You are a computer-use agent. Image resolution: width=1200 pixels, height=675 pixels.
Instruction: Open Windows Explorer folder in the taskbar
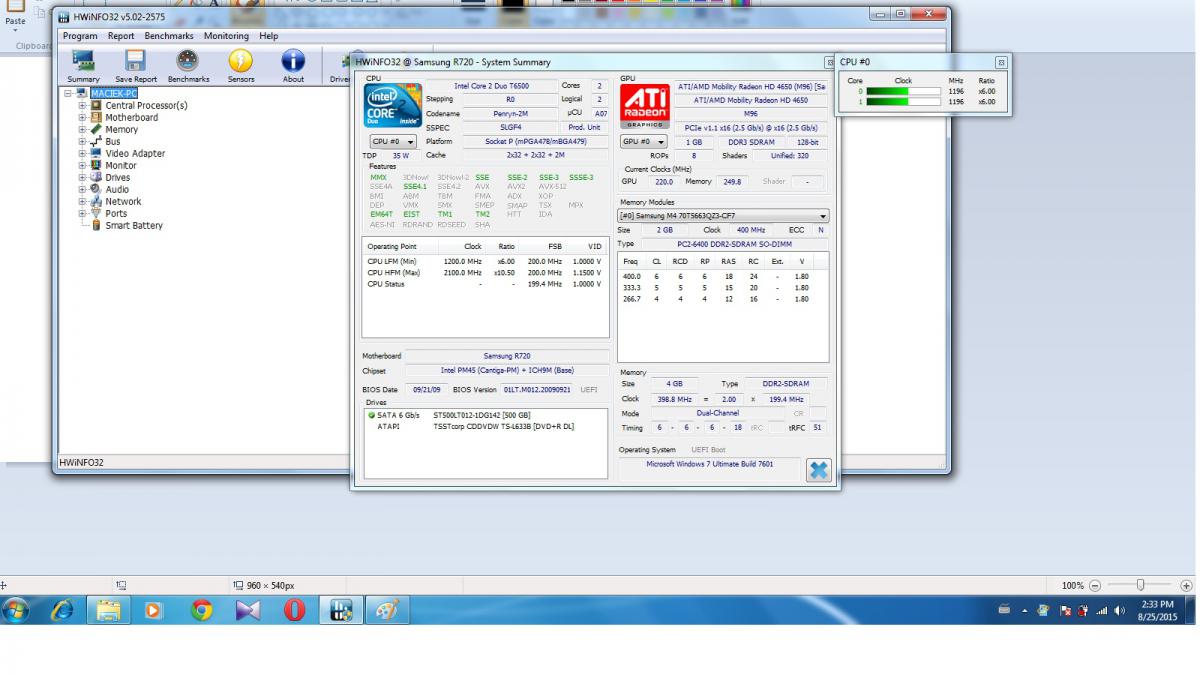(x=108, y=609)
